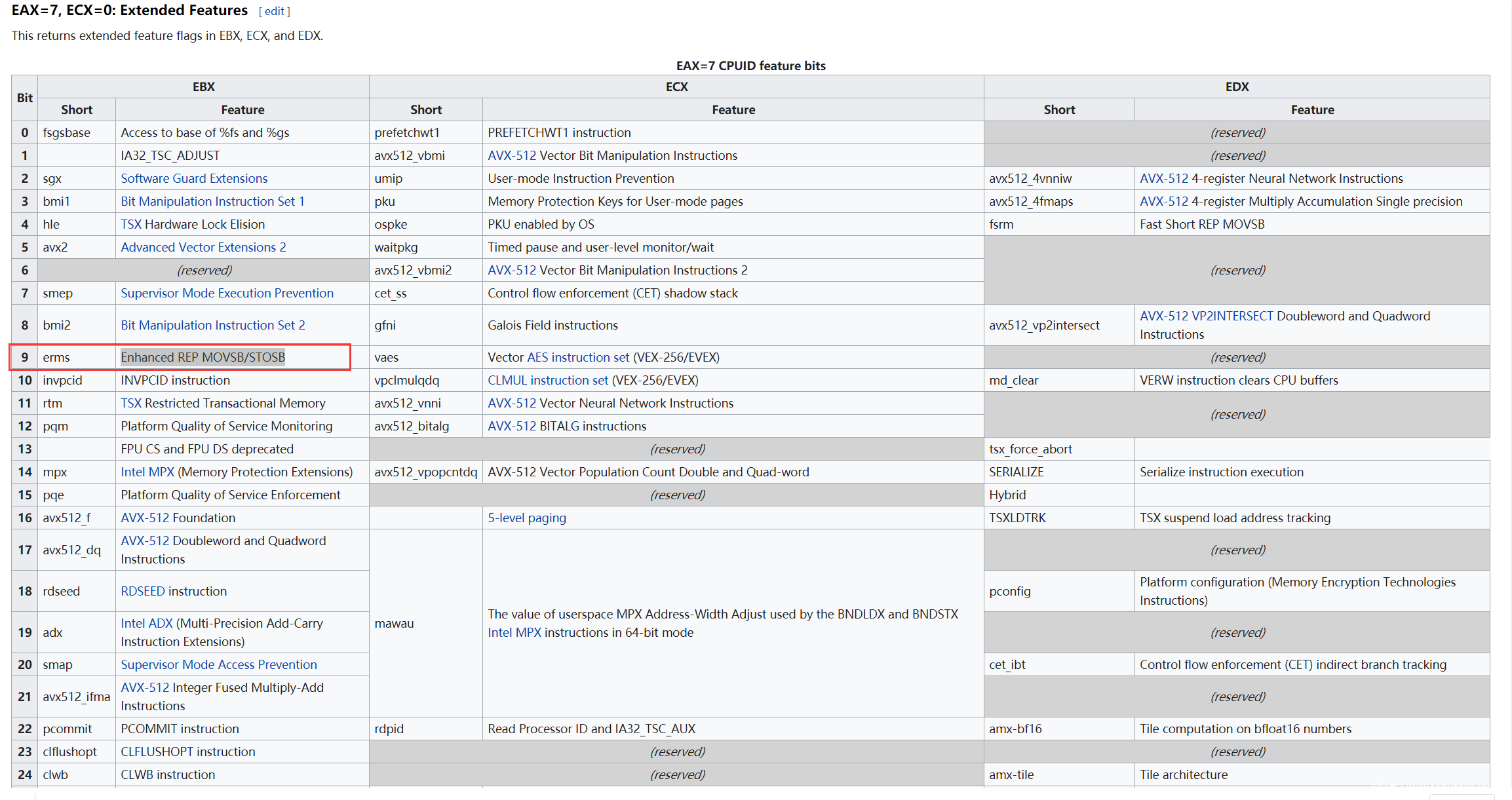Open the CLMUL instruction set link
1512x800 pixels.
click(547, 380)
